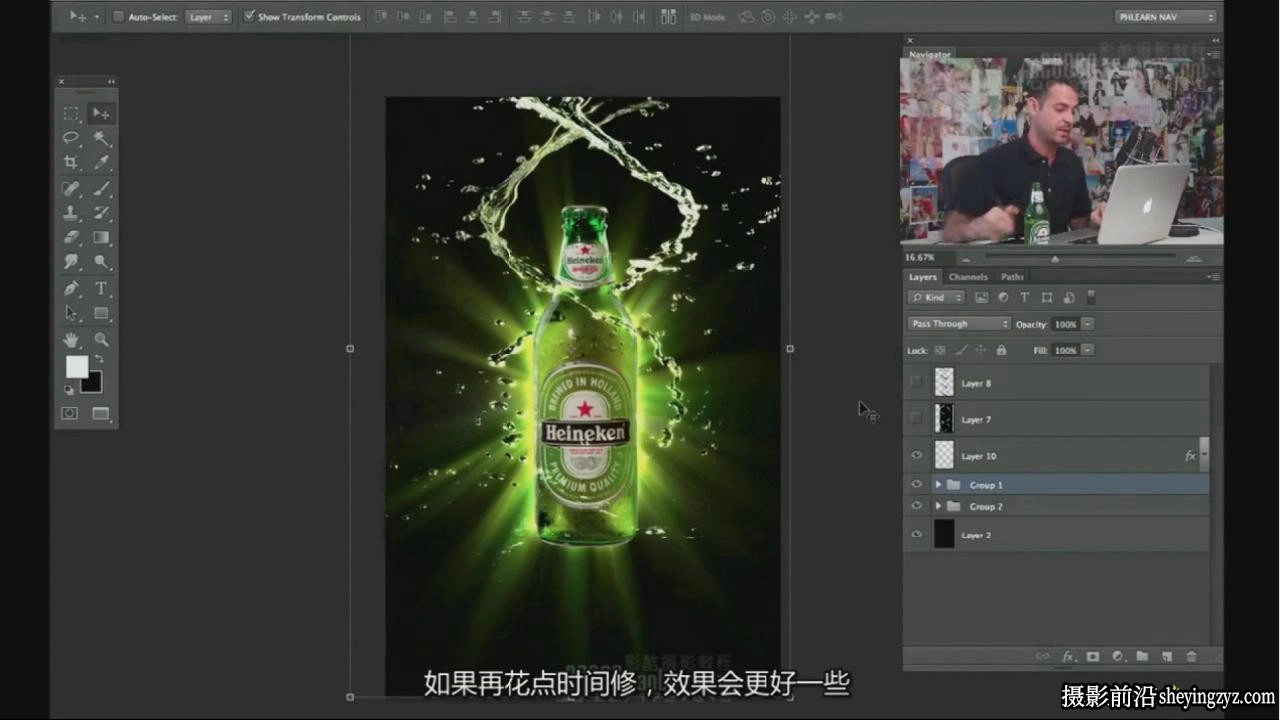Enable the Auto-Select checkbox
This screenshot has width=1280, height=720.
point(118,17)
